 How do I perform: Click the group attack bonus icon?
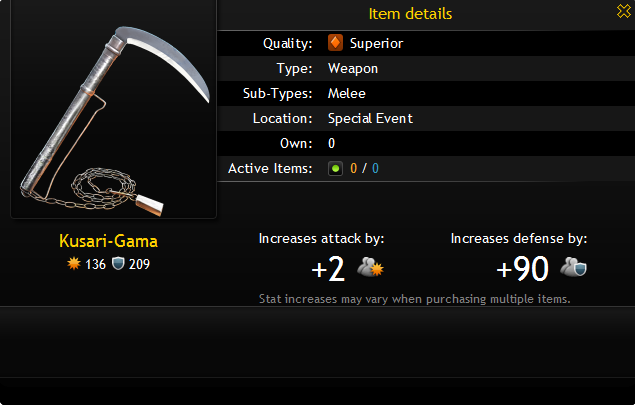(x=370, y=267)
